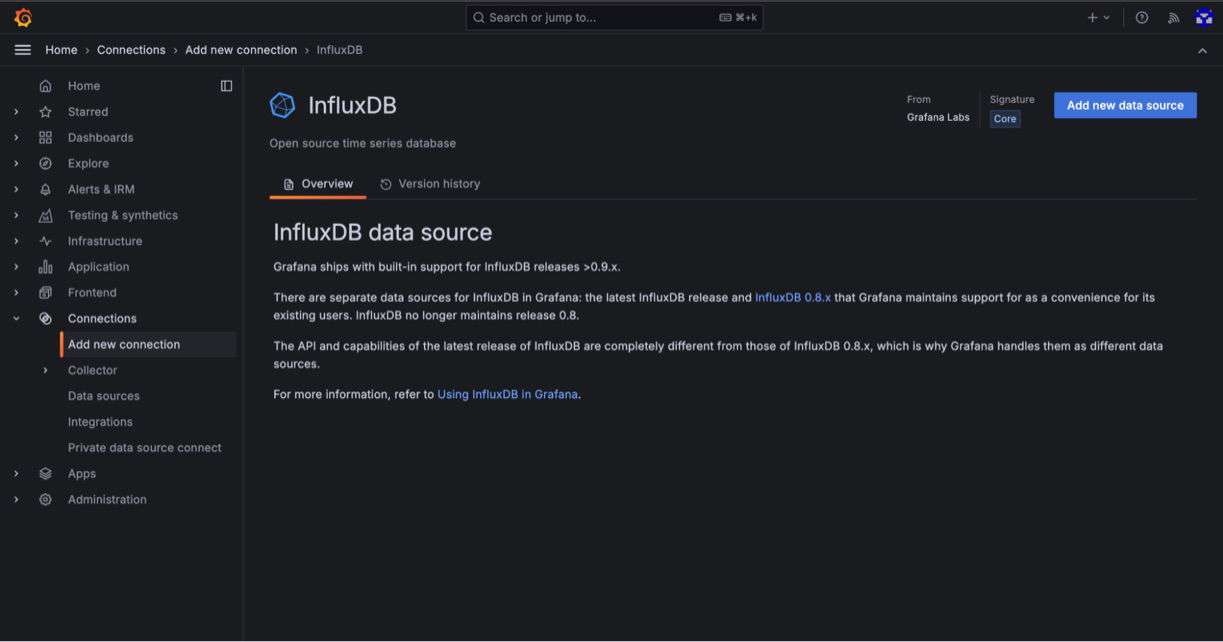Viewport: 1223px width, 642px height.
Task: Click the Frontend icon in sidebar
Action: tap(45, 293)
